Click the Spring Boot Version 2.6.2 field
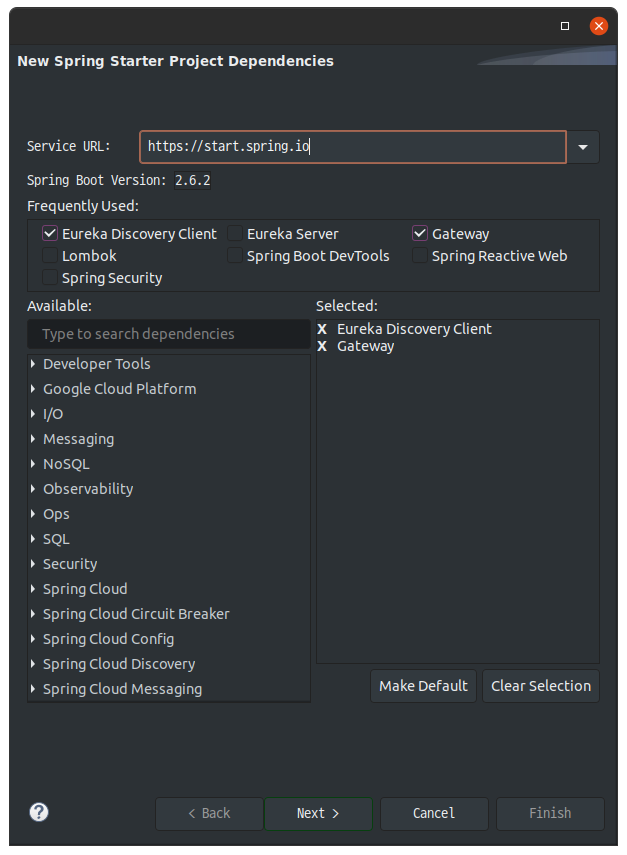627x855 pixels. click(192, 180)
